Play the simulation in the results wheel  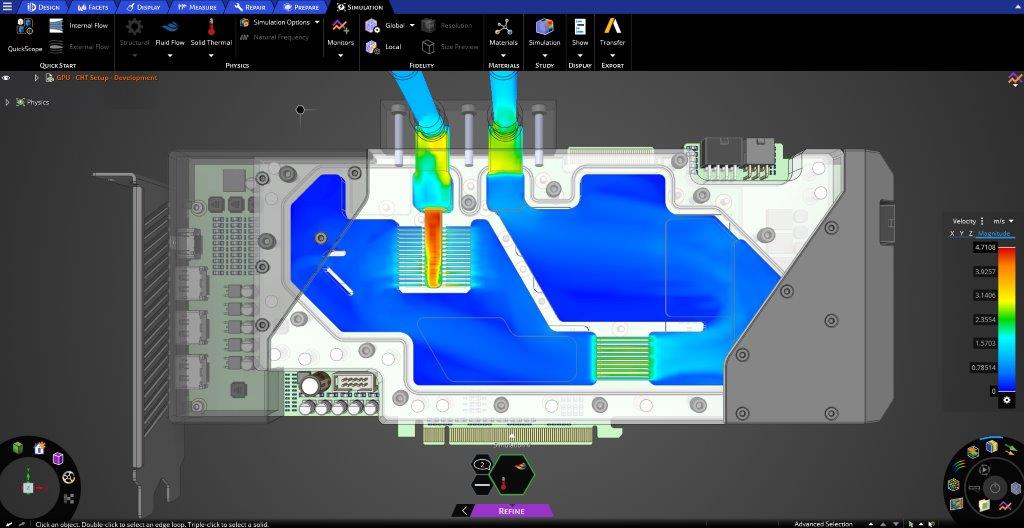pos(984,469)
